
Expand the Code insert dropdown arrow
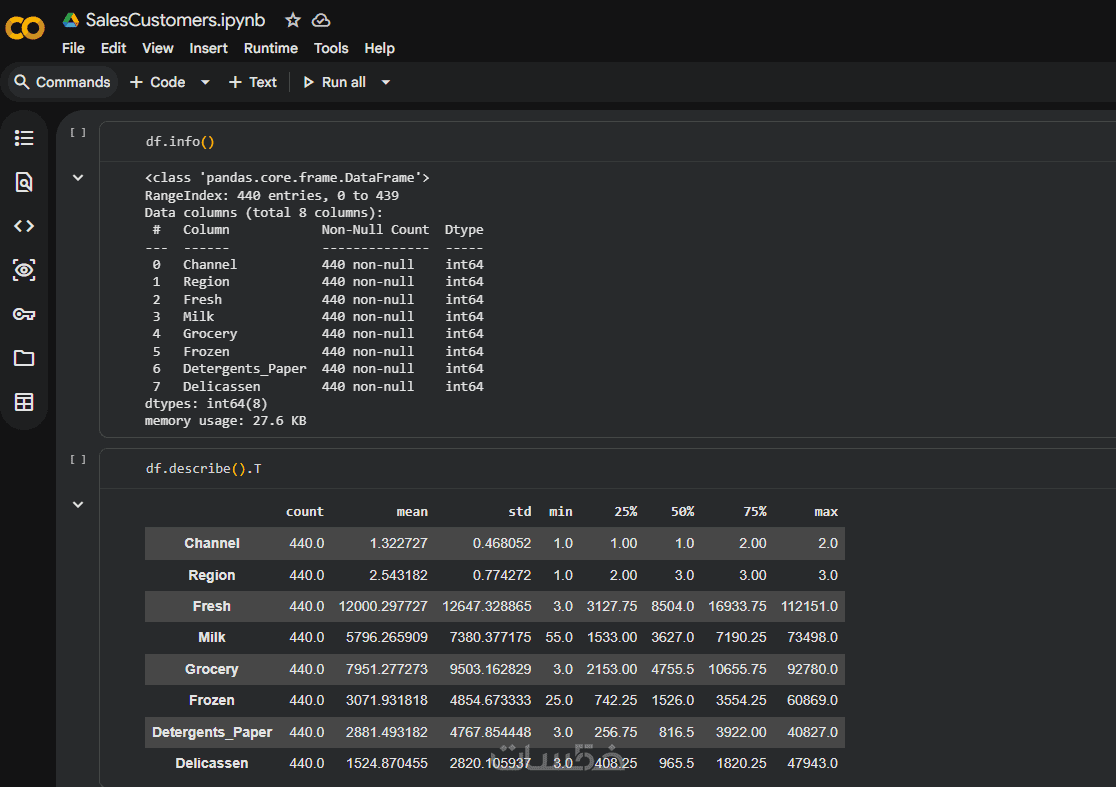click(205, 82)
